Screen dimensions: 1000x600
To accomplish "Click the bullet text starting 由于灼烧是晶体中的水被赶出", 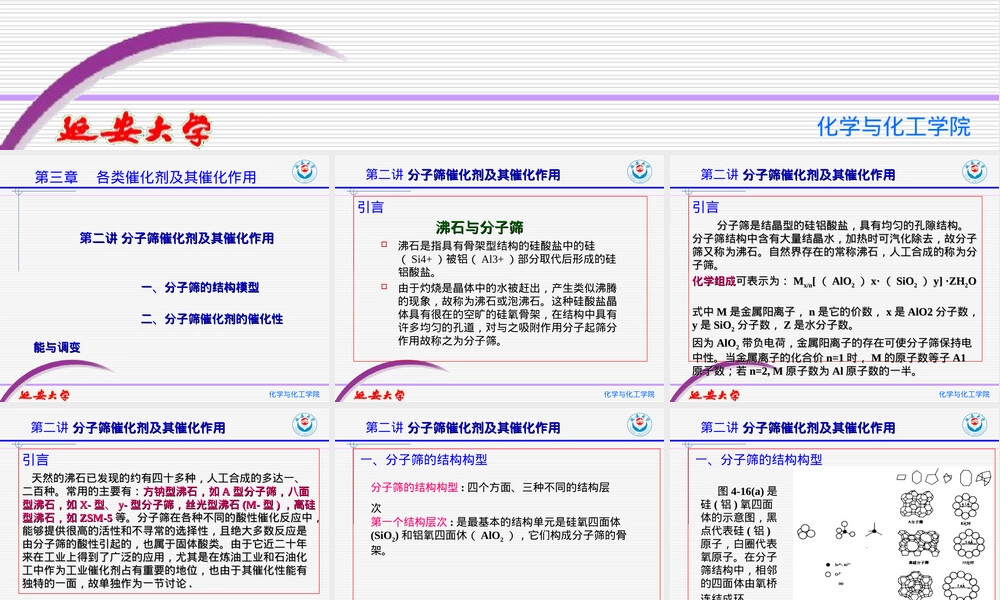I will pyautogui.click(x=507, y=314).
